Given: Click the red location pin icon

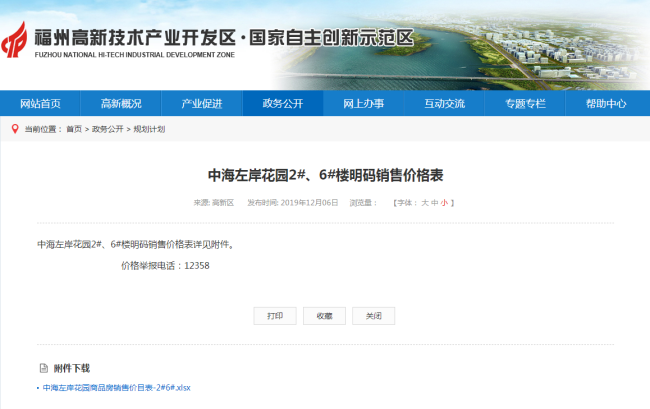Looking at the screenshot, I should pyautogui.click(x=15, y=129).
